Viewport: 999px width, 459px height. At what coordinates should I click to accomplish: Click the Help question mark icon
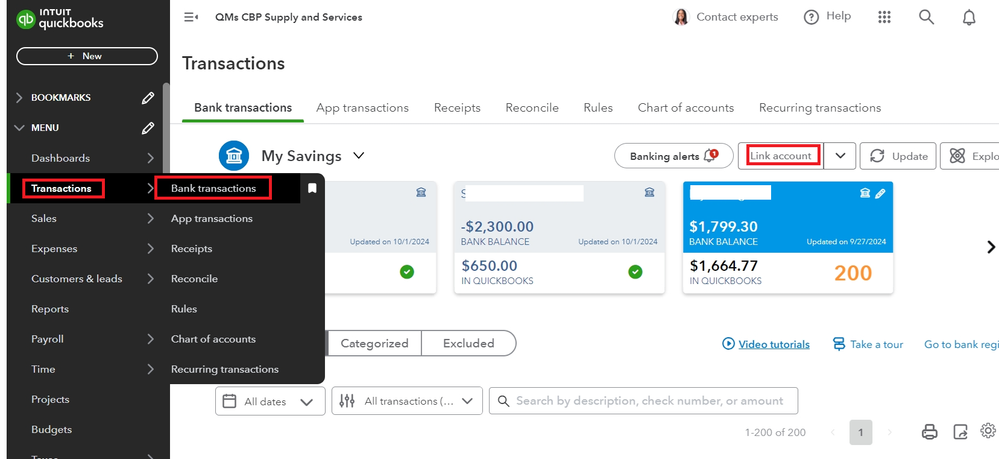(x=811, y=17)
